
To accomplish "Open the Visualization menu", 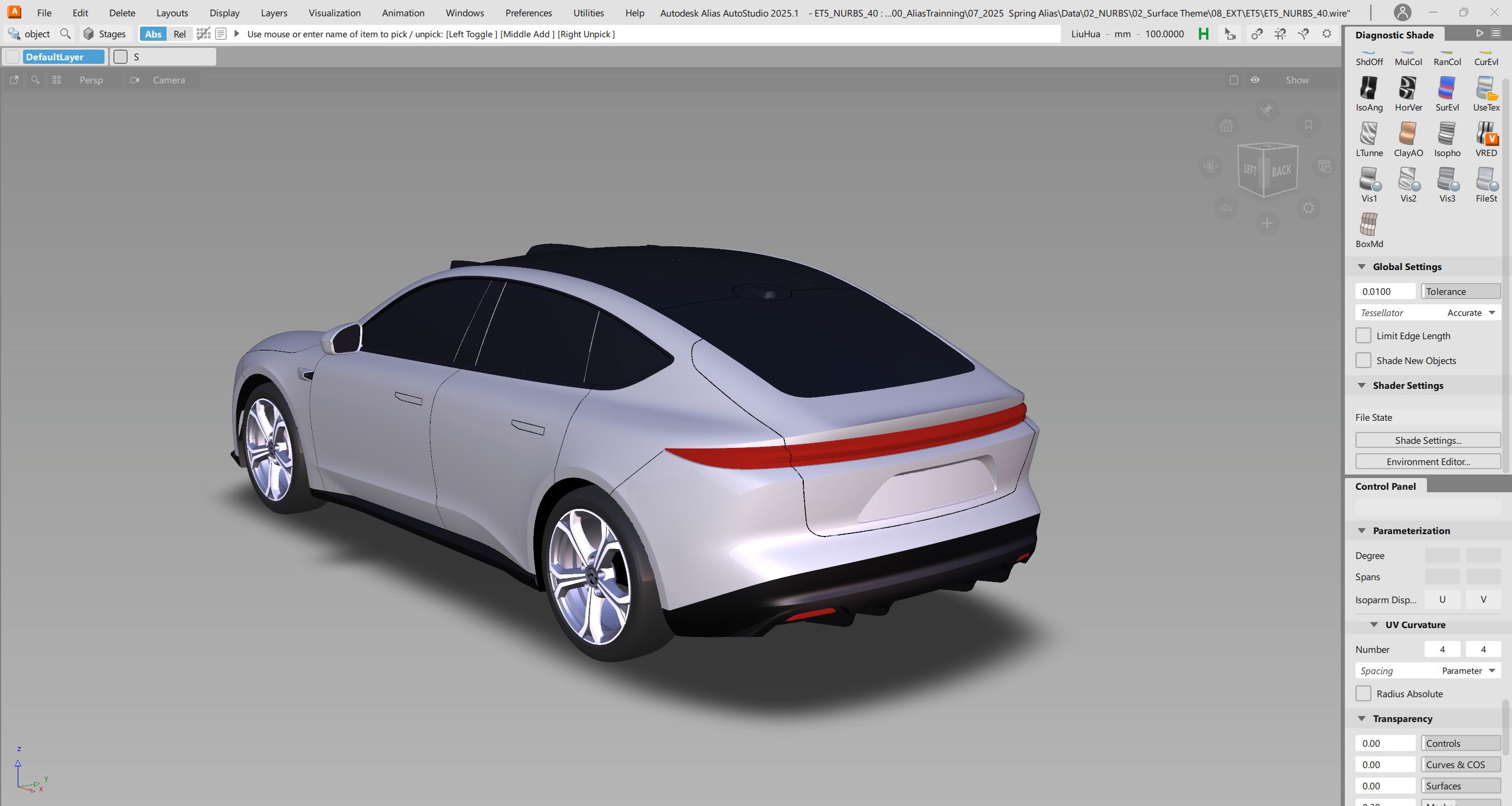I will pos(334,13).
